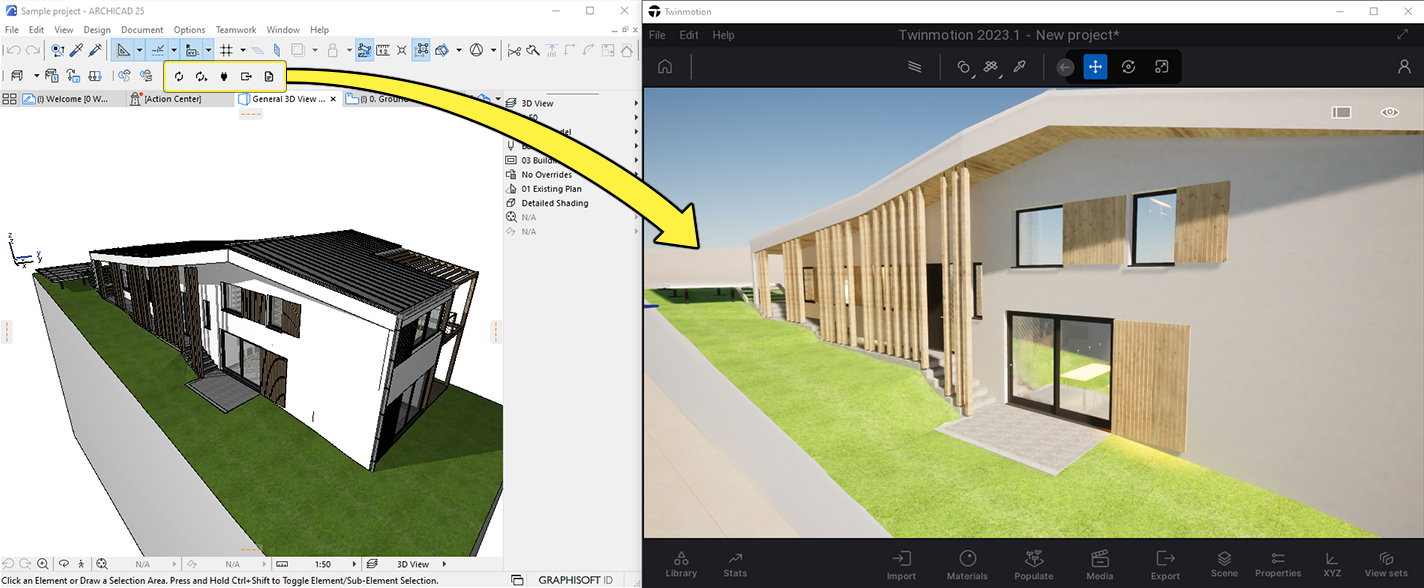Image resolution: width=1424 pixels, height=588 pixels.
Task: Click the Twinmotion Import button
Action: click(x=901, y=564)
